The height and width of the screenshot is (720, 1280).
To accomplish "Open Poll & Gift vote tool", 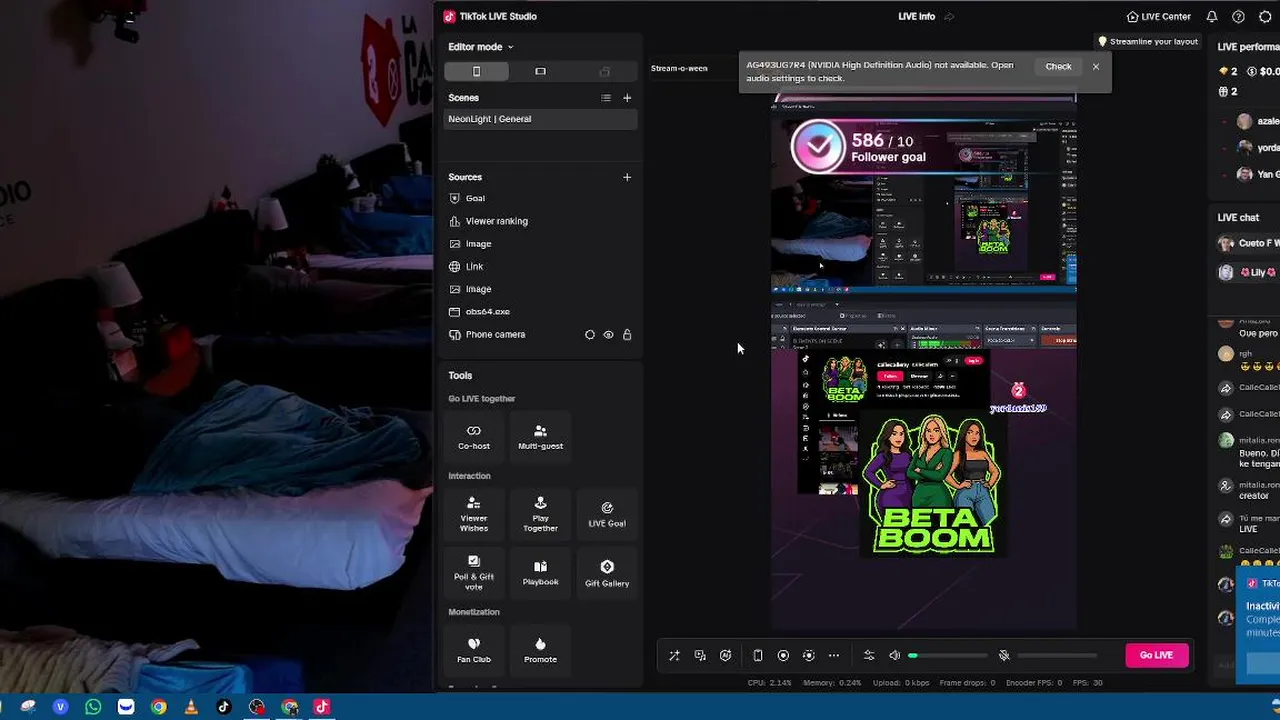I will (474, 572).
